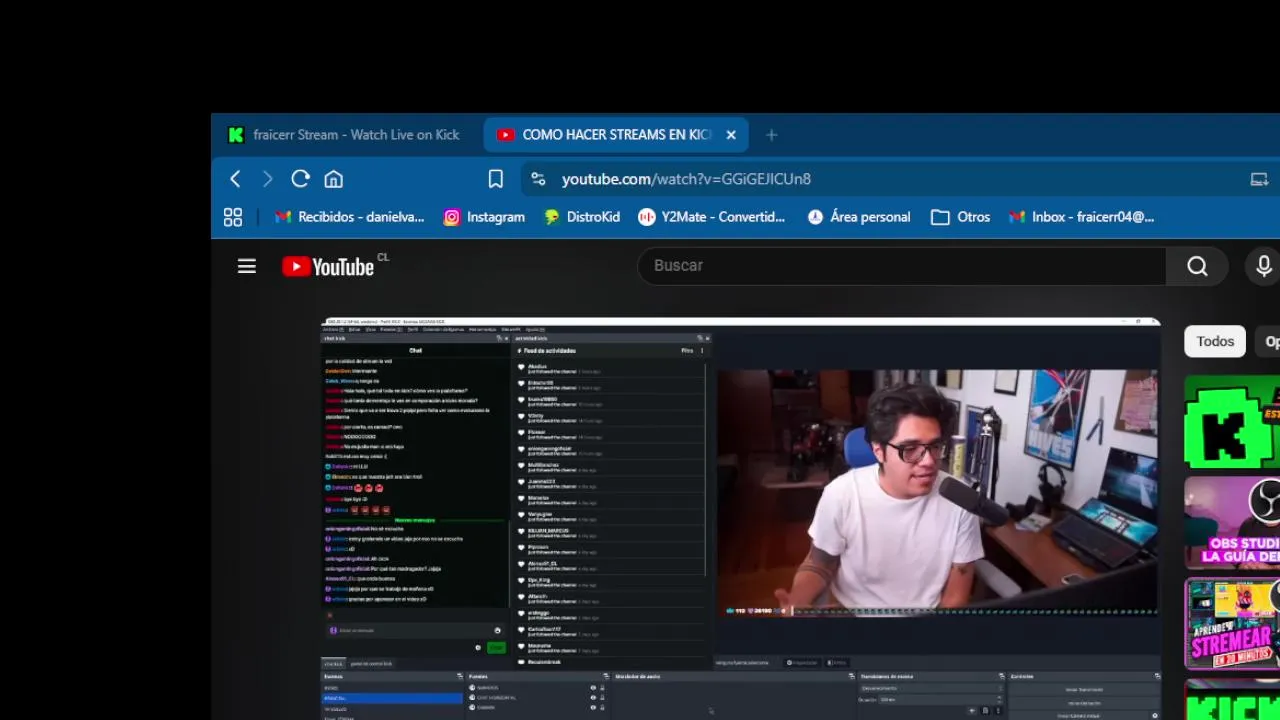Open the Instagram bookmark
This screenshot has width=1280, height=720.
tap(484, 217)
